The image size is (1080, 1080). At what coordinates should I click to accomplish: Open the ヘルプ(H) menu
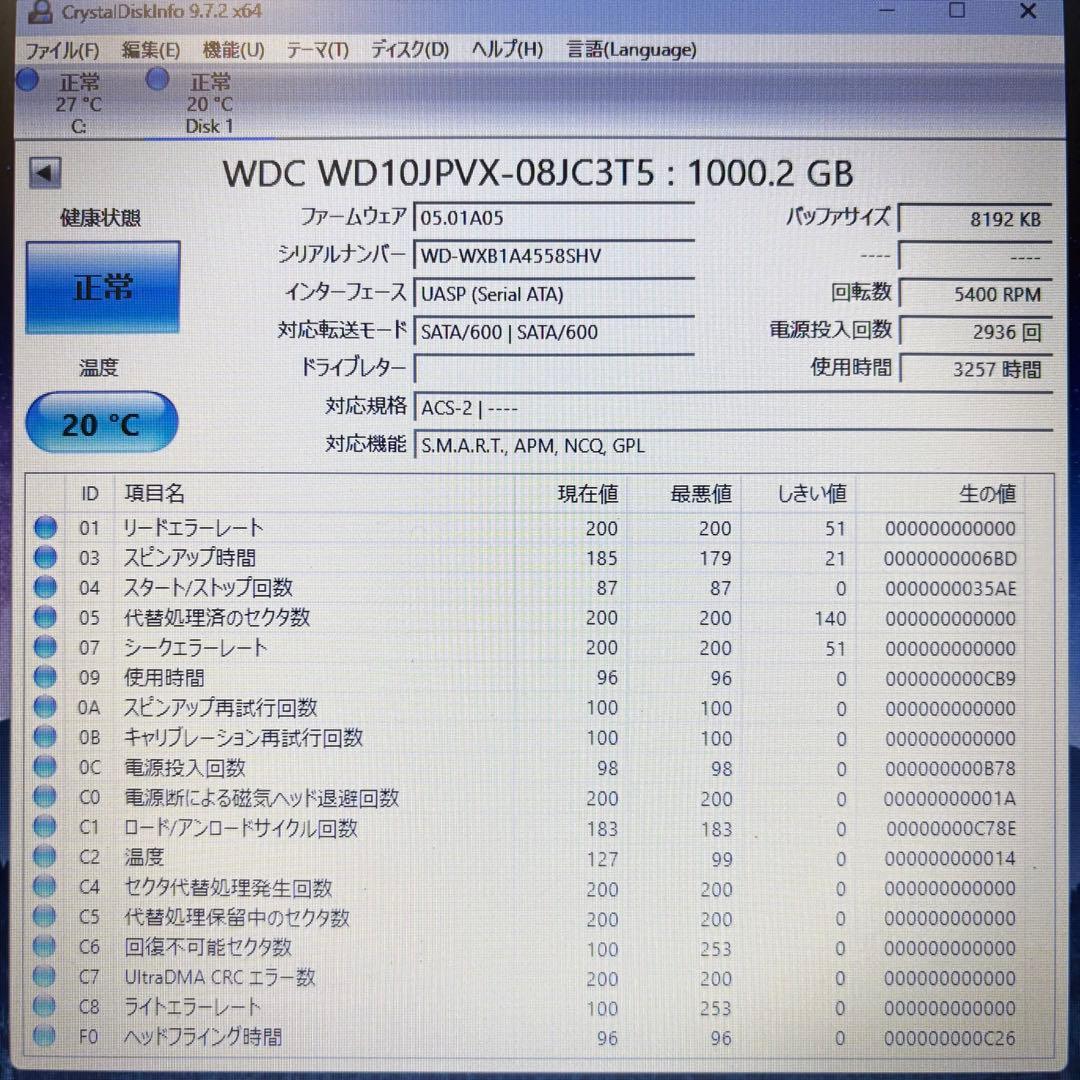(x=505, y=49)
